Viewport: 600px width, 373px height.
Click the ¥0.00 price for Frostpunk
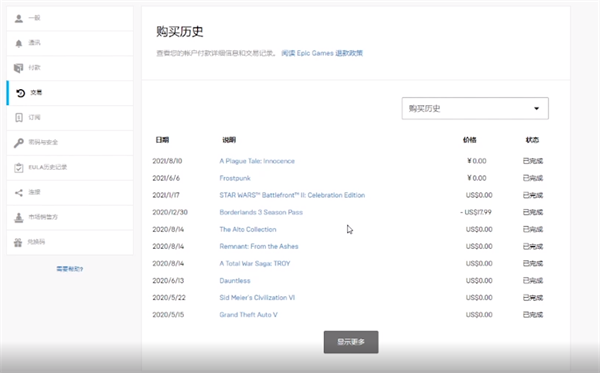point(477,178)
